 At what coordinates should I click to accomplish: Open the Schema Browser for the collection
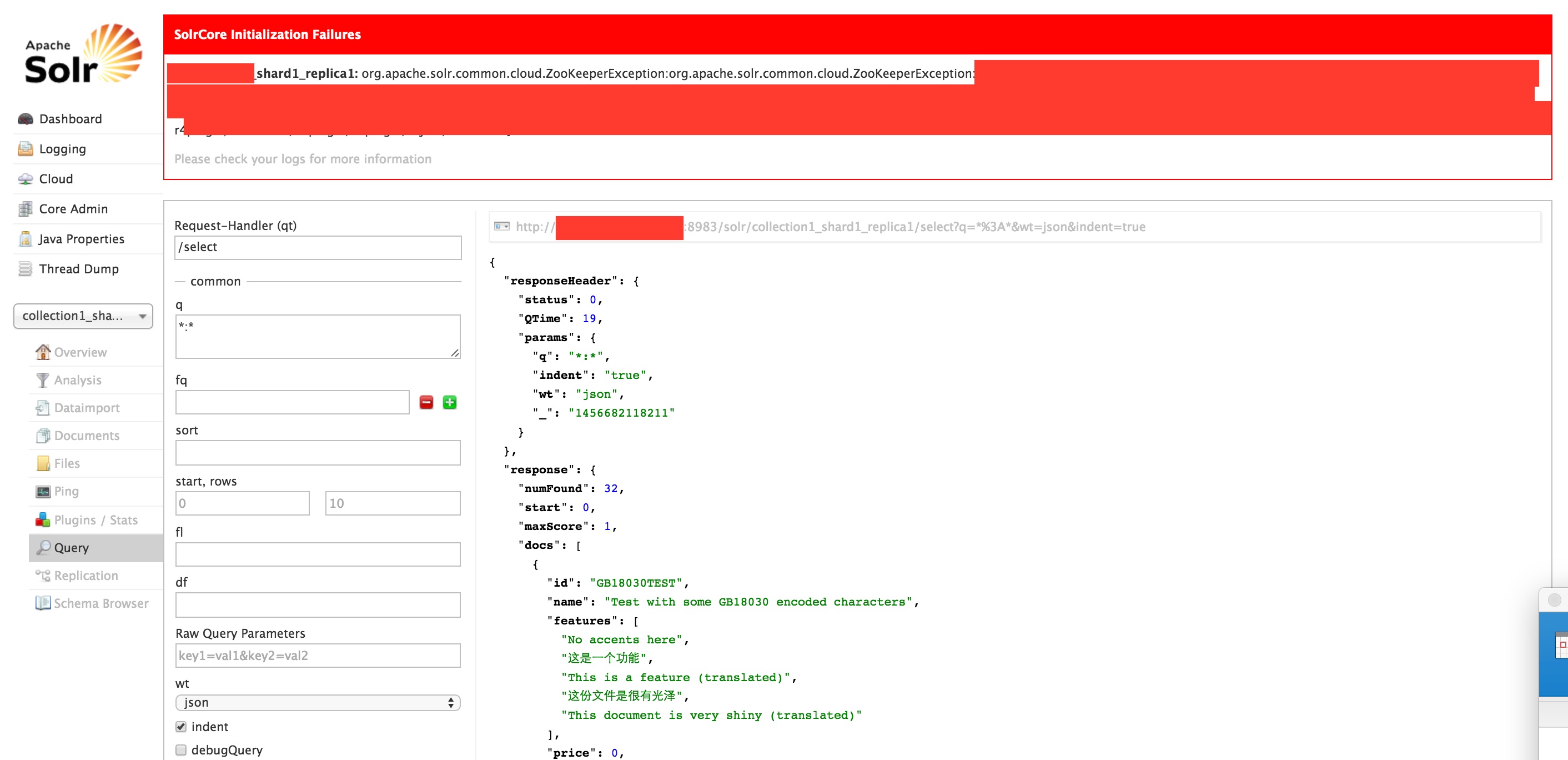(101, 603)
